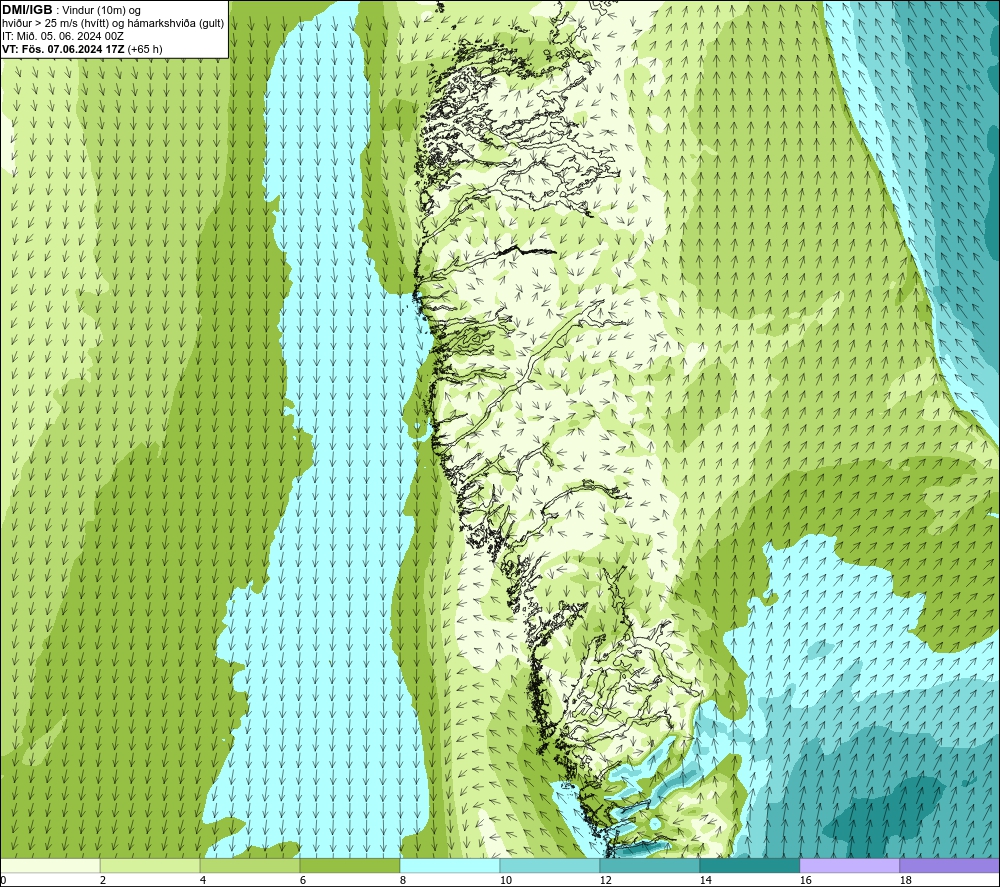This screenshot has width=1000, height=887.
Task: Click the legend label "2"
Action: pos(103,880)
